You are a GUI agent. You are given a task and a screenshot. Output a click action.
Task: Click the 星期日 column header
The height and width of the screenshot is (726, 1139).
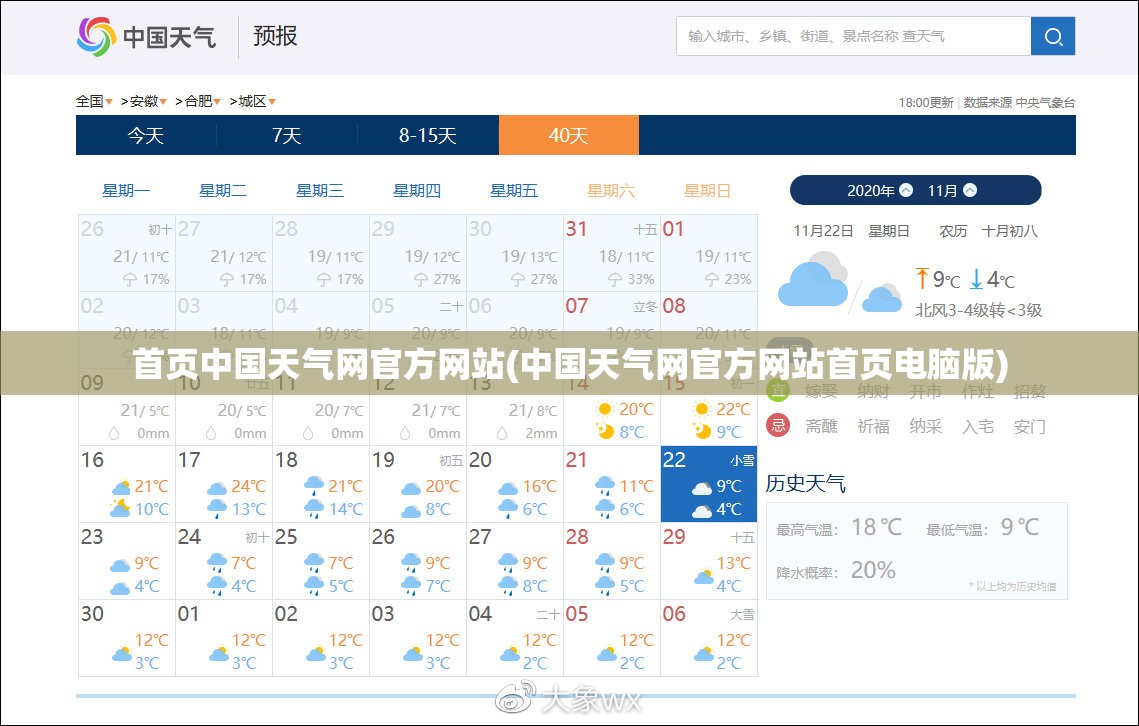pyautogui.click(x=708, y=190)
